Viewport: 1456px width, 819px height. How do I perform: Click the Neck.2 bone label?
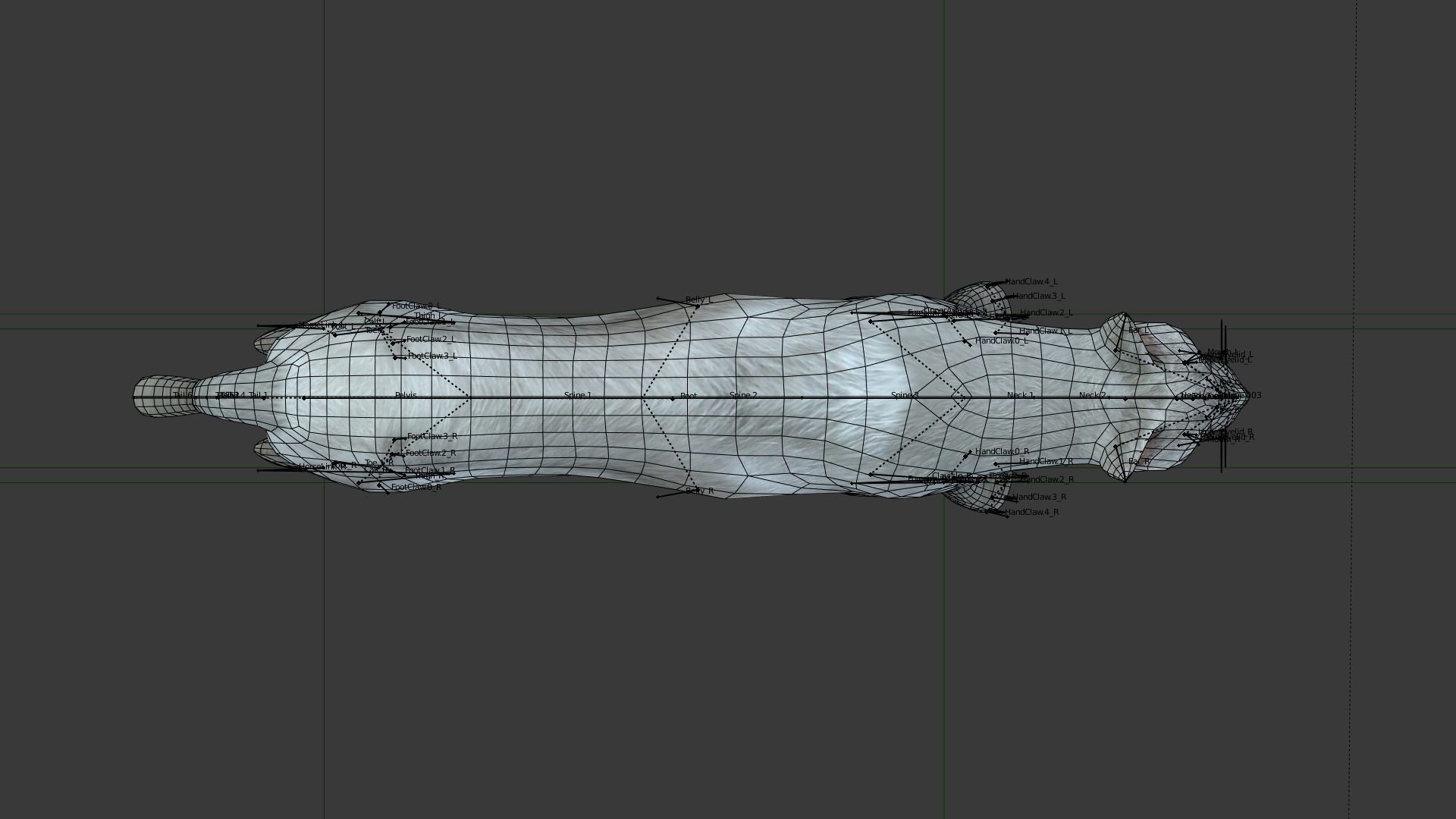1092,395
